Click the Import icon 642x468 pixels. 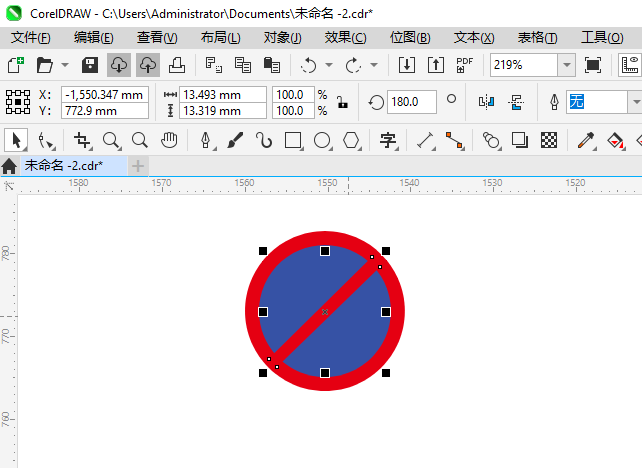[407, 65]
